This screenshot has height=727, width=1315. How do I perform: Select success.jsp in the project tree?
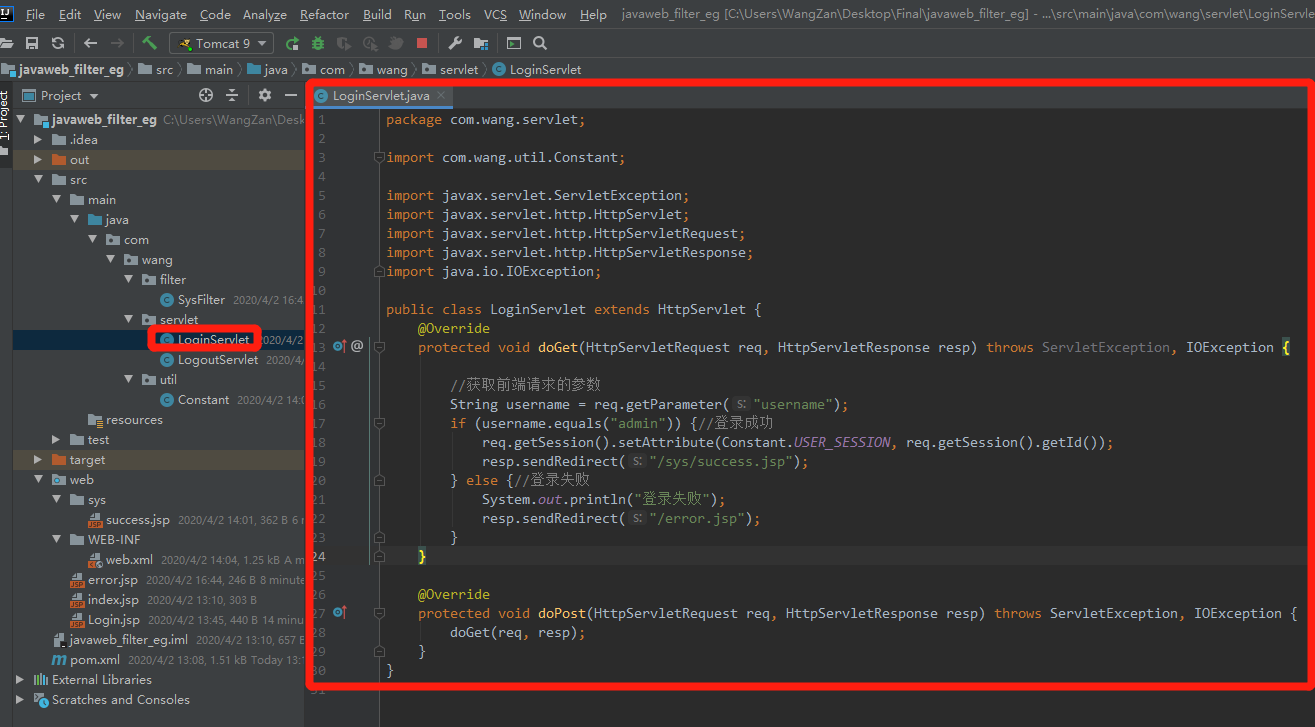[x=138, y=519]
